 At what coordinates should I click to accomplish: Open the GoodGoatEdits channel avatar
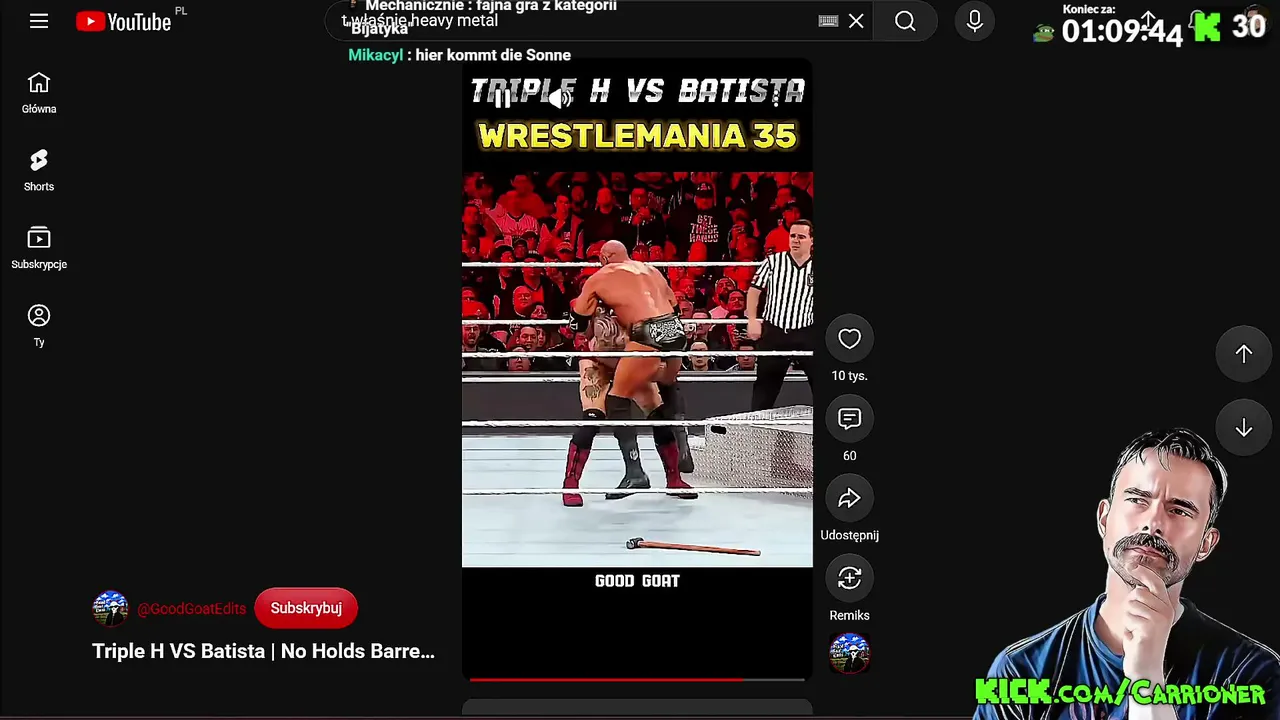pyautogui.click(x=110, y=608)
